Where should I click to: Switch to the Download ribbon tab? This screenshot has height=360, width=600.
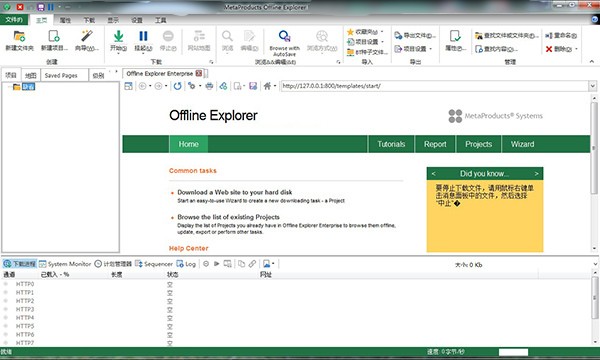point(89,20)
